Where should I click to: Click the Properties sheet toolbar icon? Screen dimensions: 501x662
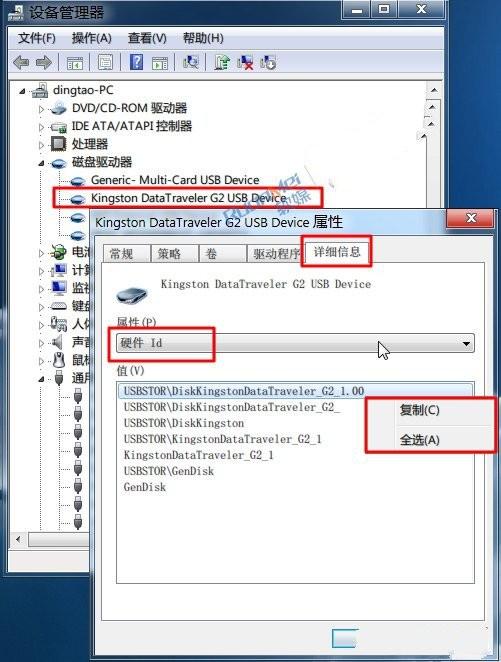[105, 62]
